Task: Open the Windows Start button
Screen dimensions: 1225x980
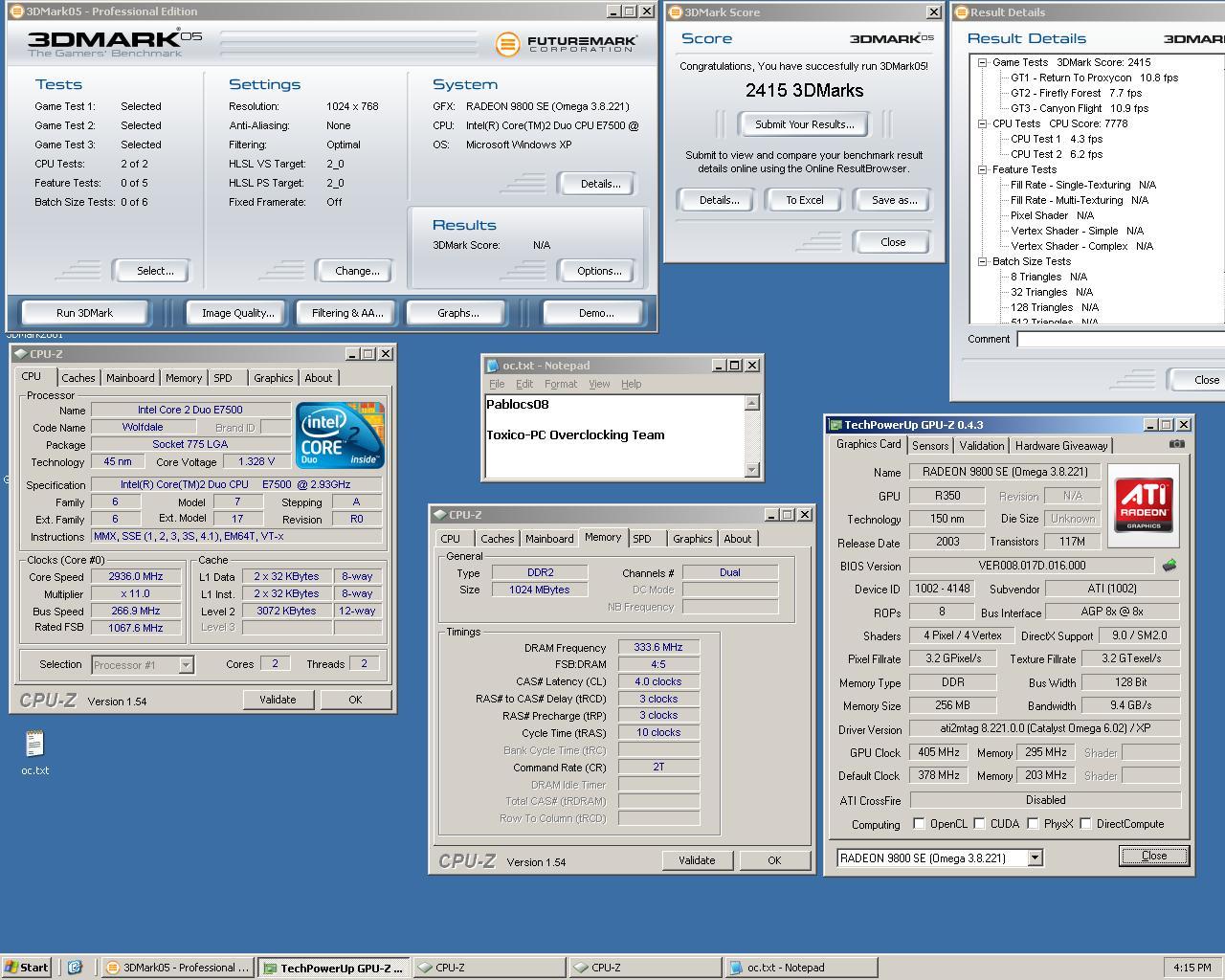Action: tap(27, 968)
